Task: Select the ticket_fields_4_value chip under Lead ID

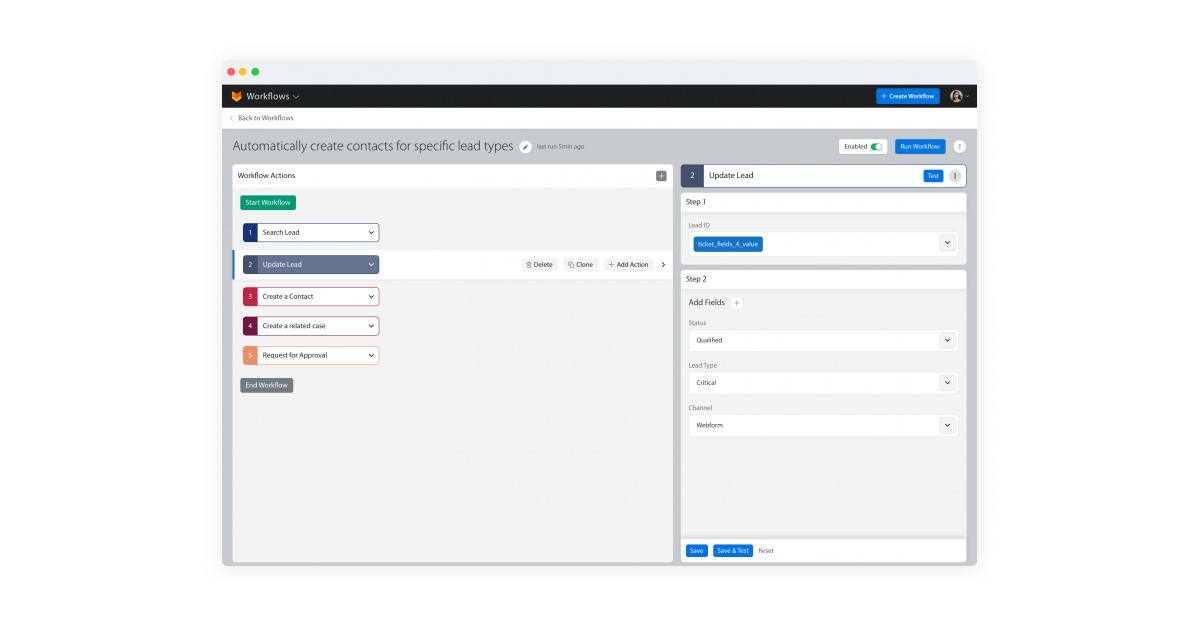Action: 730,244
